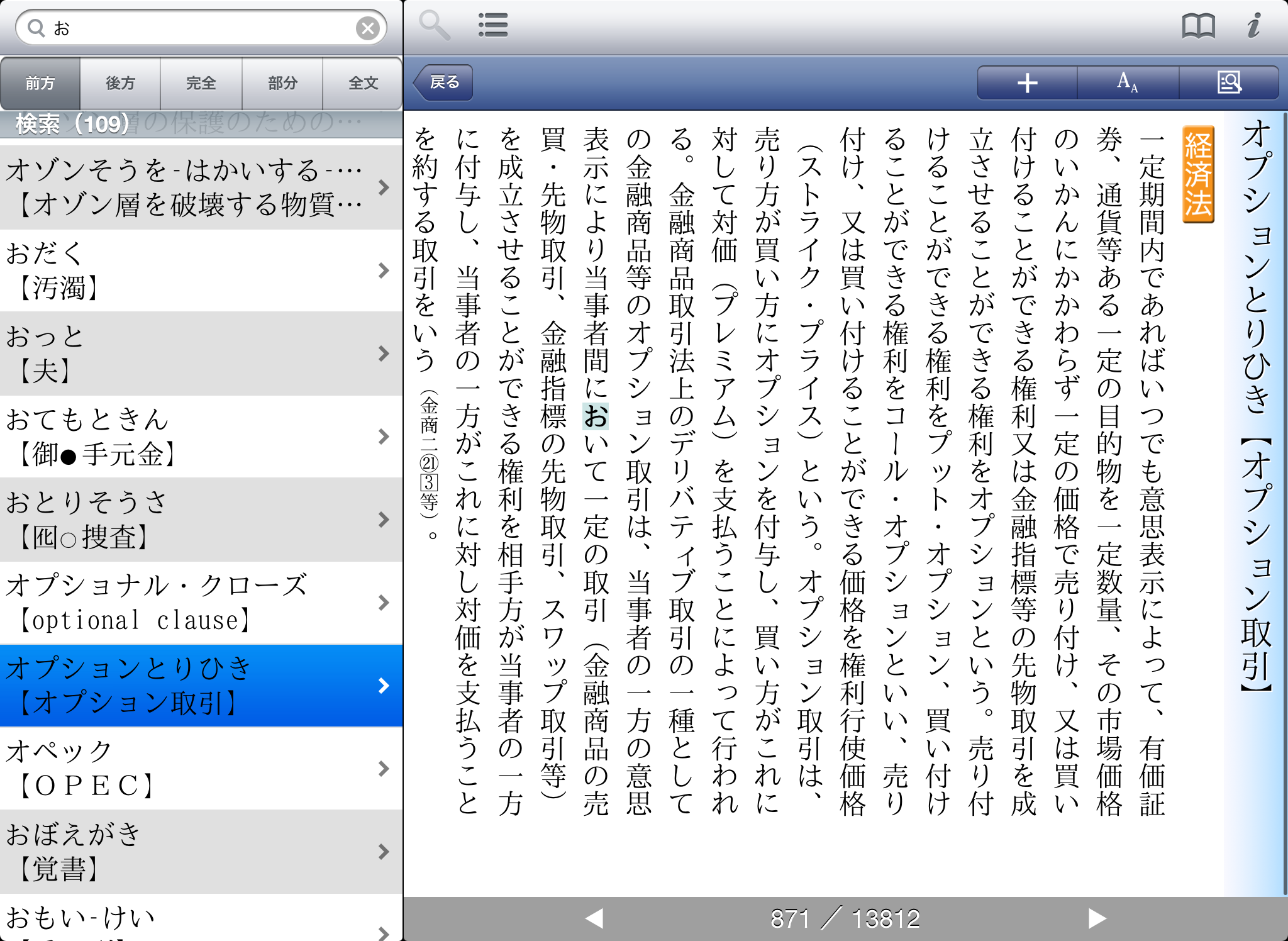Clear the search field with X icon

pyautogui.click(x=367, y=28)
